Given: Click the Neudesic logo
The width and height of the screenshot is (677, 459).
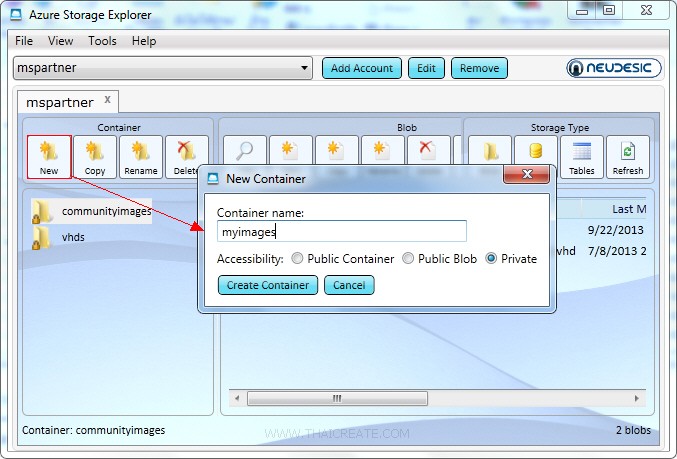Looking at the screenshot, I should coord(614,68).
